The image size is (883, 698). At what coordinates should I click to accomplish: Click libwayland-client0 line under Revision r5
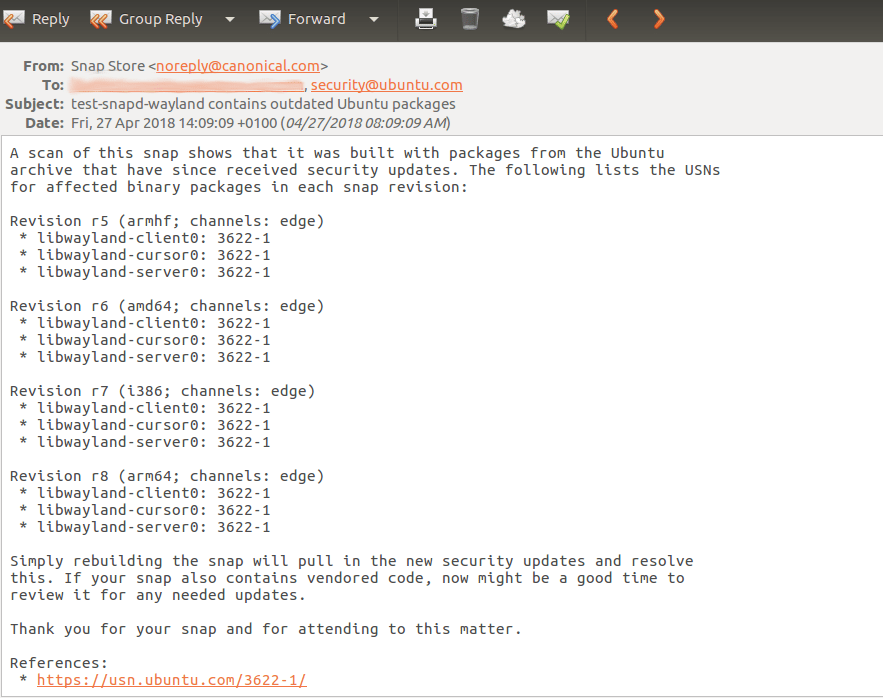coord(145,238)
